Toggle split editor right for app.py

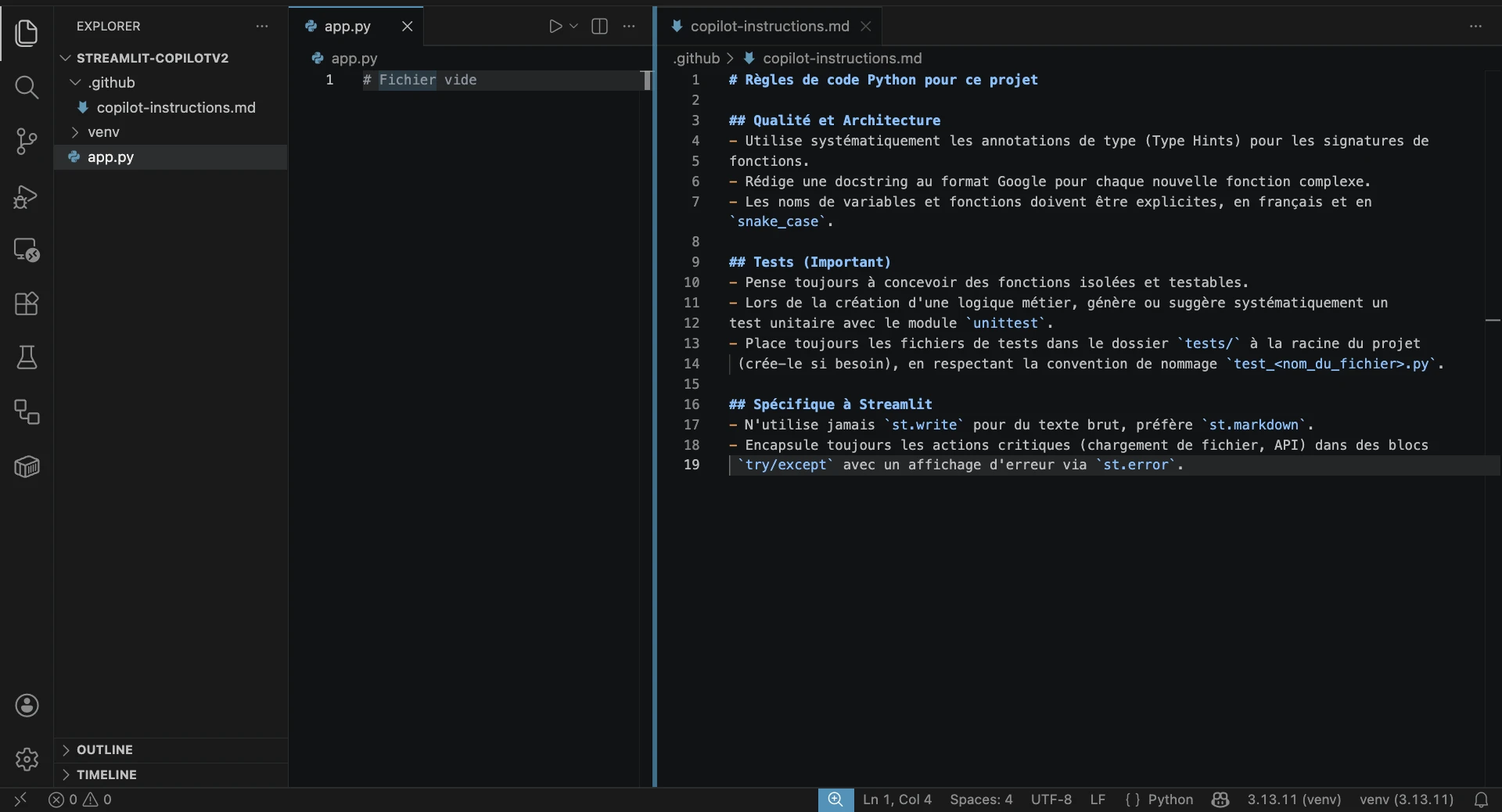tap(600, 27)
